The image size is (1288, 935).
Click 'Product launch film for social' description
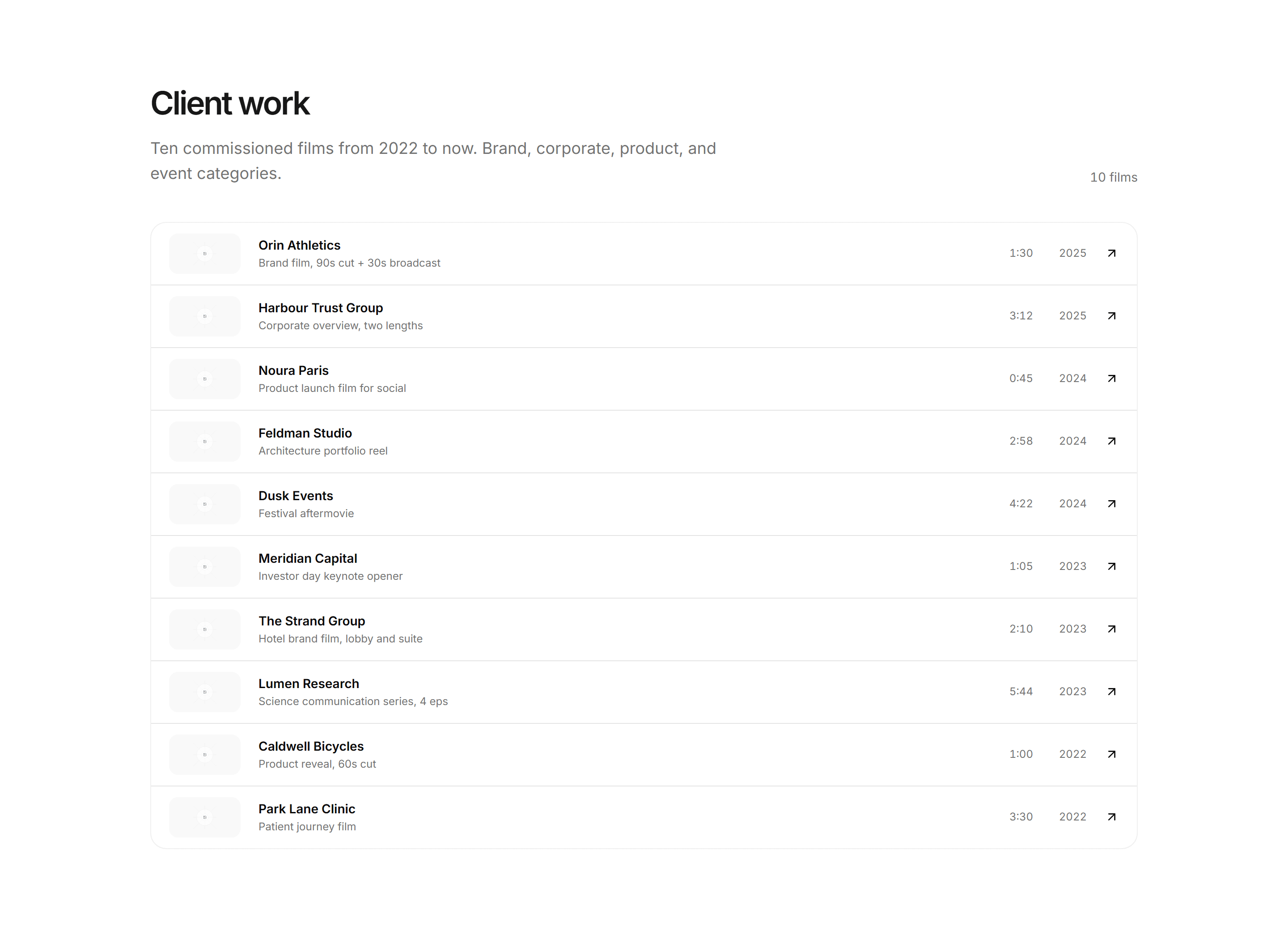click(332, 388)
